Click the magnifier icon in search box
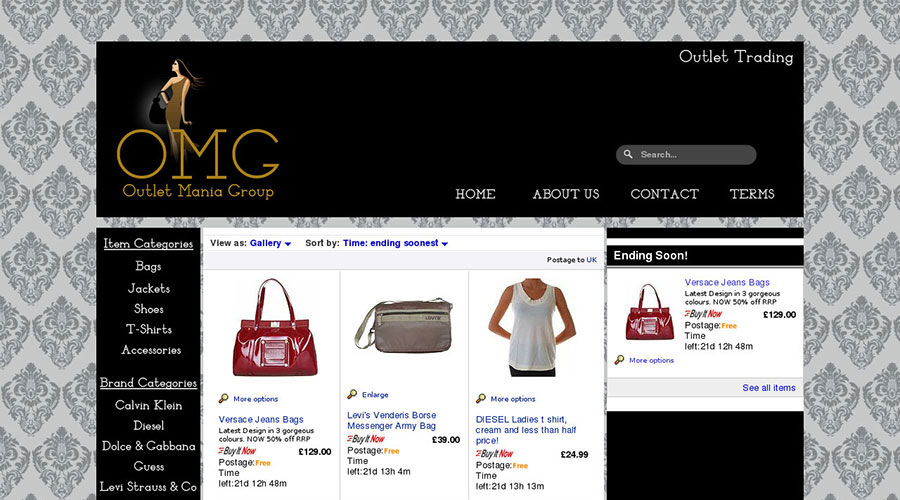Viewport: 900px width, 500px height. click(628, 154)
